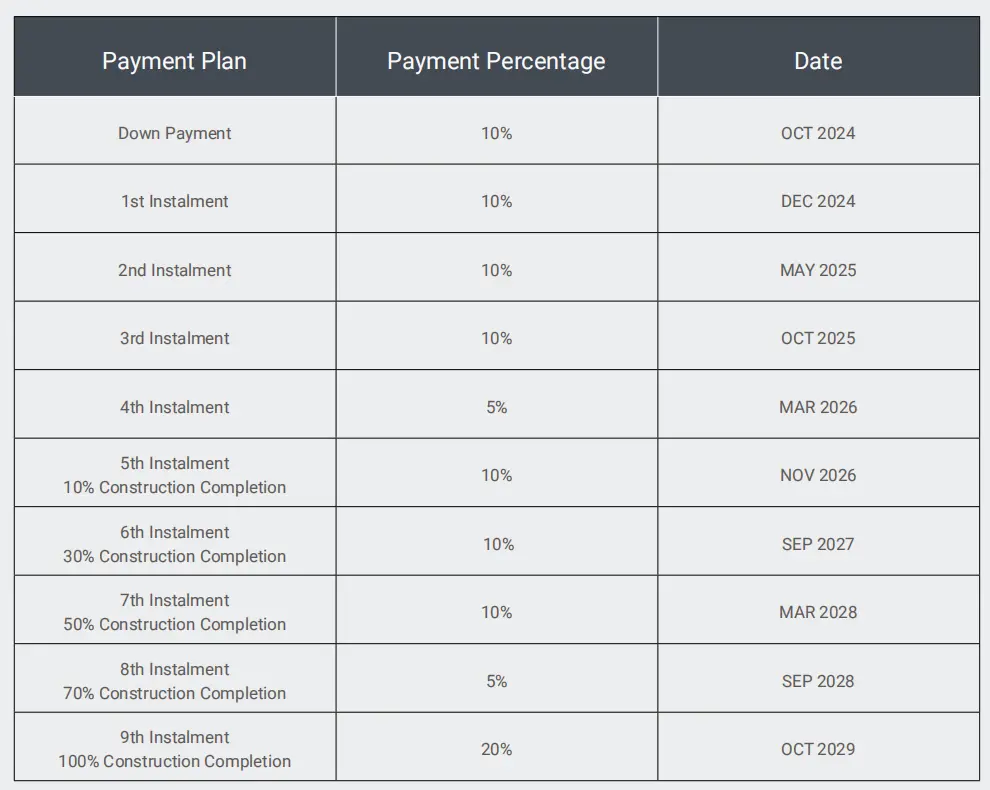Select the 8th Instalment 70% Construction cell
Viewport: 990px width, 790px height.
click(x=175, y=679)
